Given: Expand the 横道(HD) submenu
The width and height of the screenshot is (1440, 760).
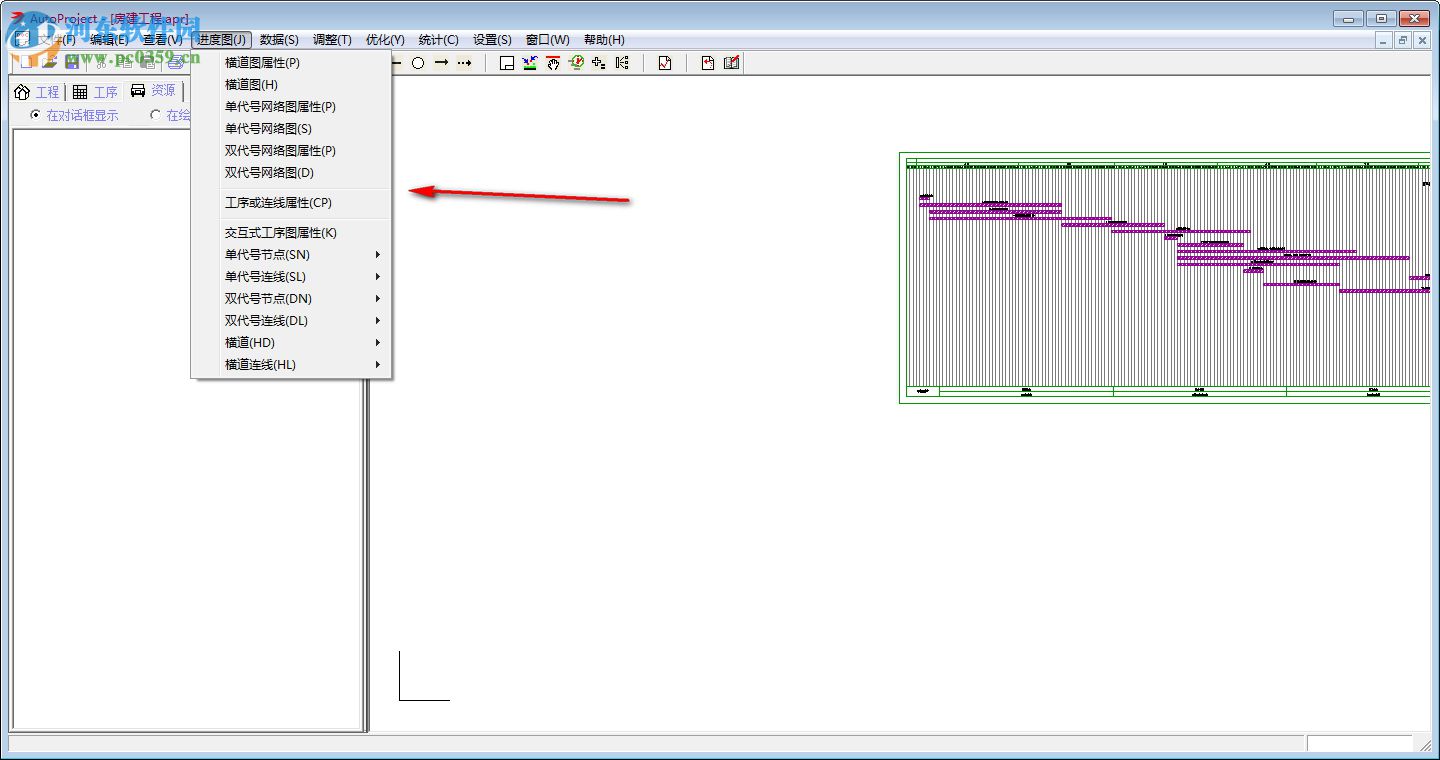Looking at the screenshot, I should coord(290,342).
